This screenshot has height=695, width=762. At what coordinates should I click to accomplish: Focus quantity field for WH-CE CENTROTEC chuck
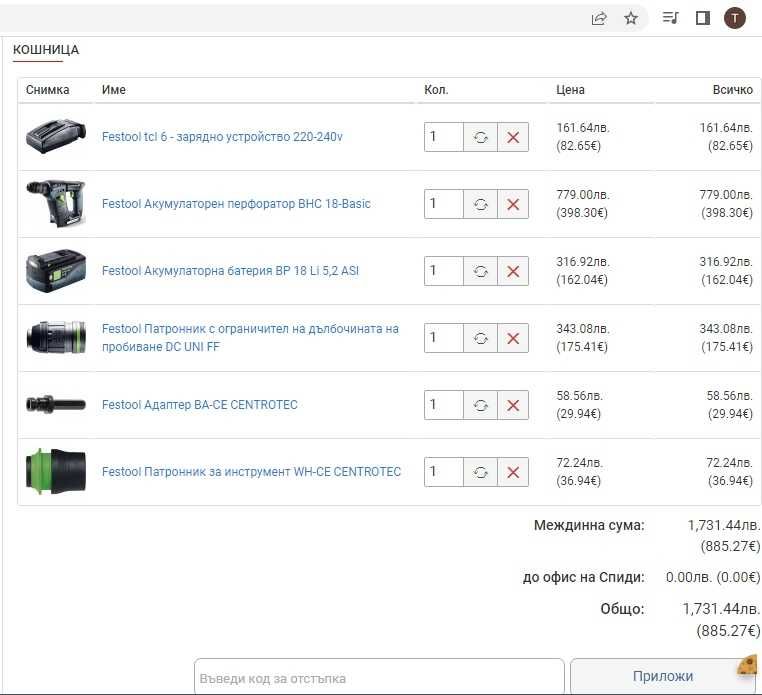pyautogui.click(x=444, y=472)
